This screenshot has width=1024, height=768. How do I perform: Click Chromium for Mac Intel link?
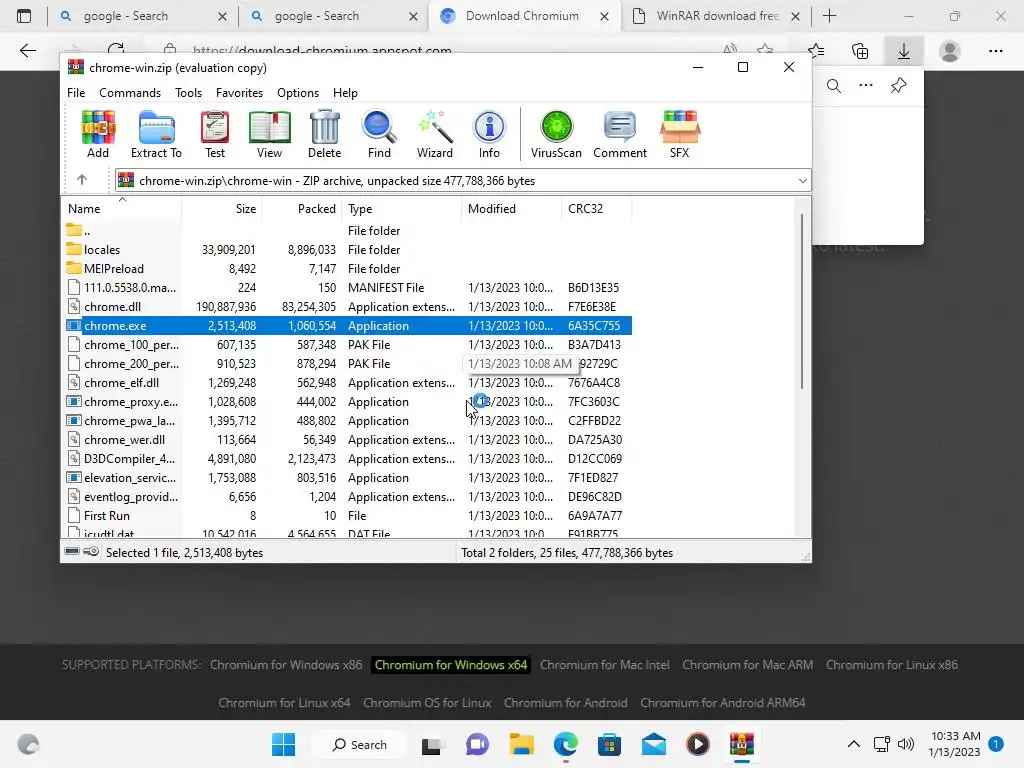[x=605, y=665]
